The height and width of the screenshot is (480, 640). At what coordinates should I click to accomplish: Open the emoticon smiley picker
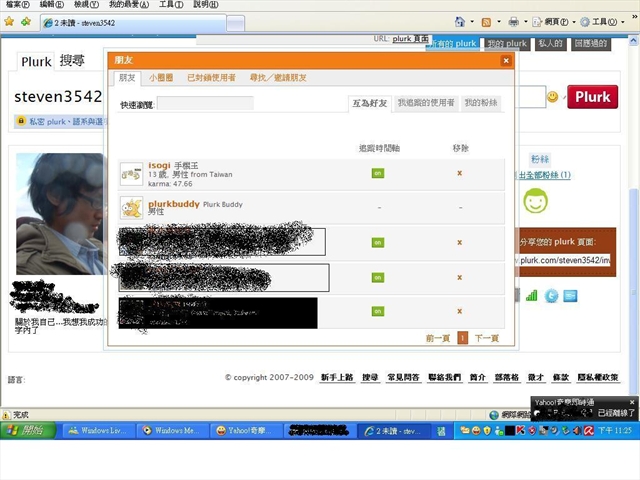552,96
